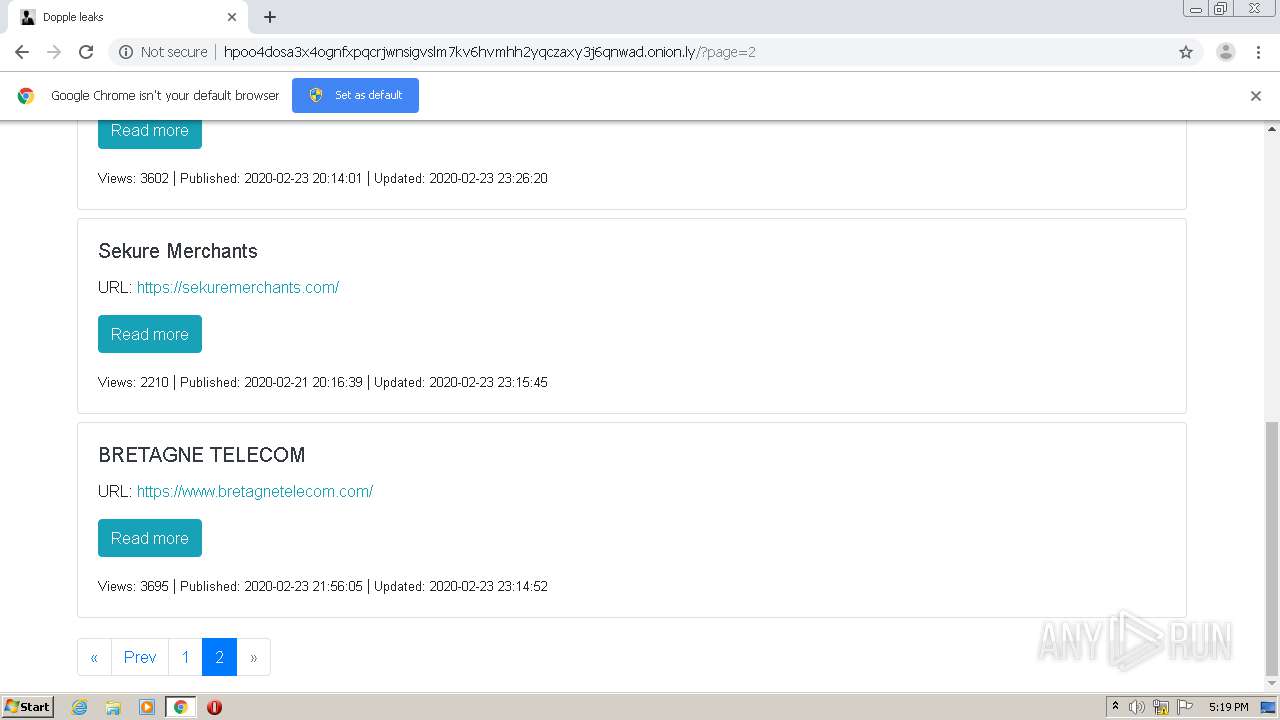This screenshot has width=1280, height=720.
Task: Click the Views: 3695 stats line
Action: pos(323,586)
